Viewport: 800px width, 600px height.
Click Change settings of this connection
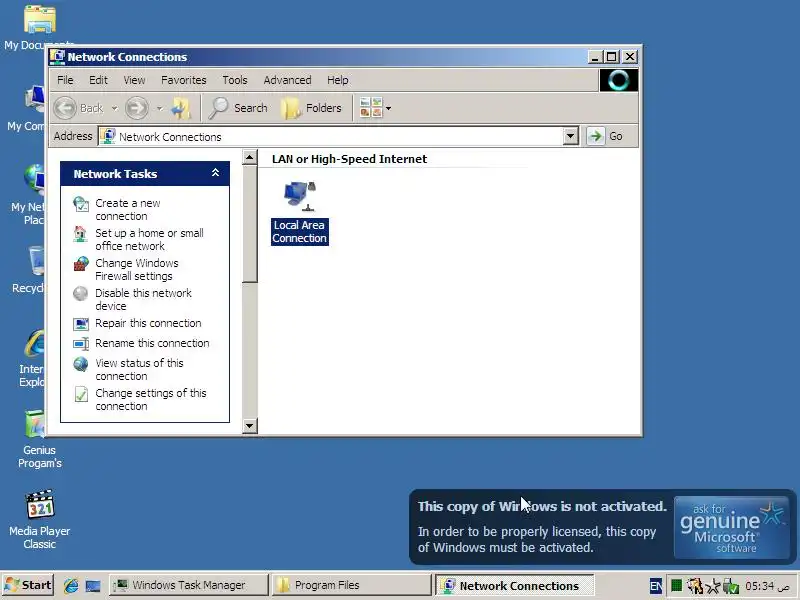pyautogui.click(x=151, y=399)
